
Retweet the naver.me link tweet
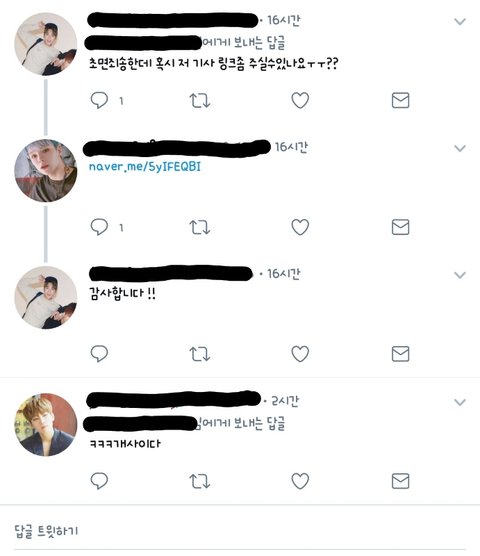pos(200,227)
